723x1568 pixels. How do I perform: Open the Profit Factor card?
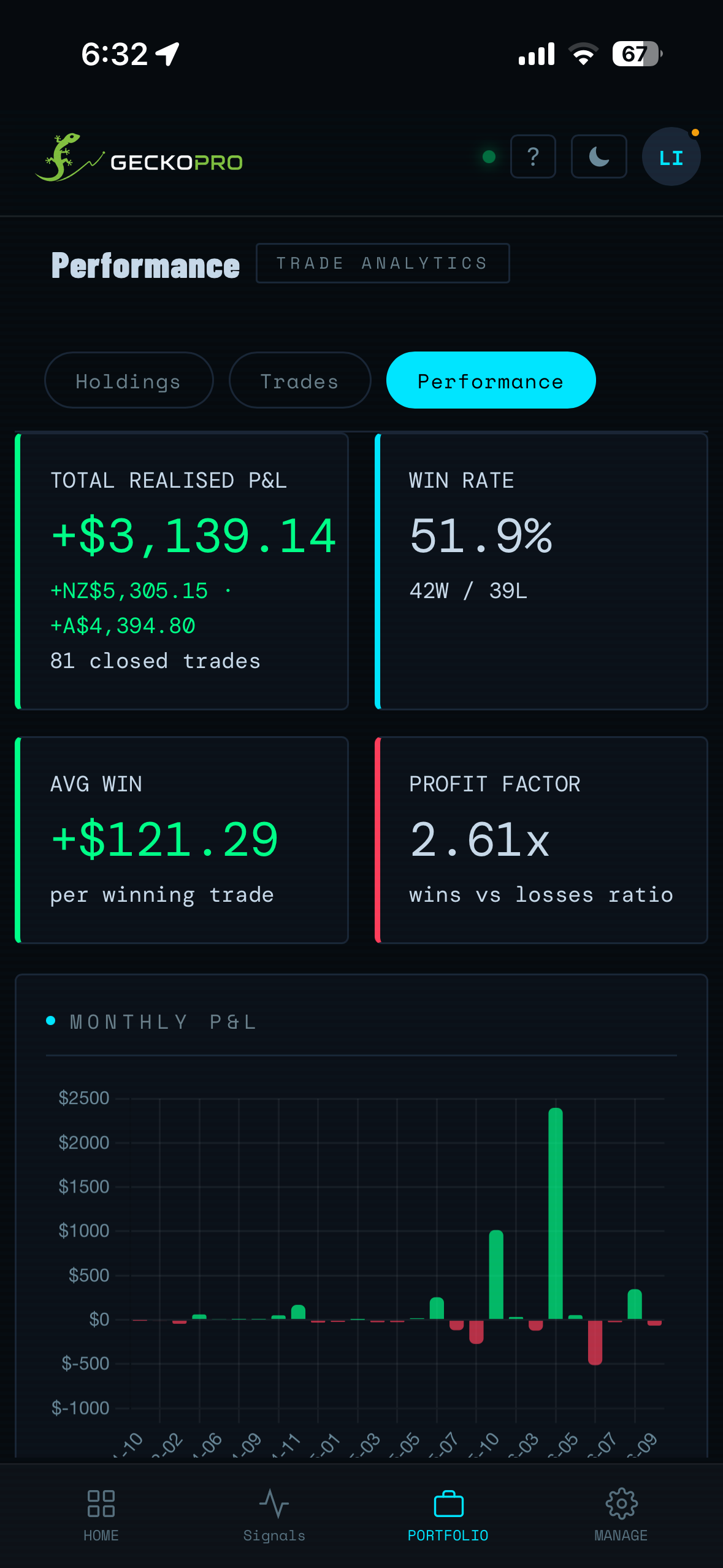(541, 840)
